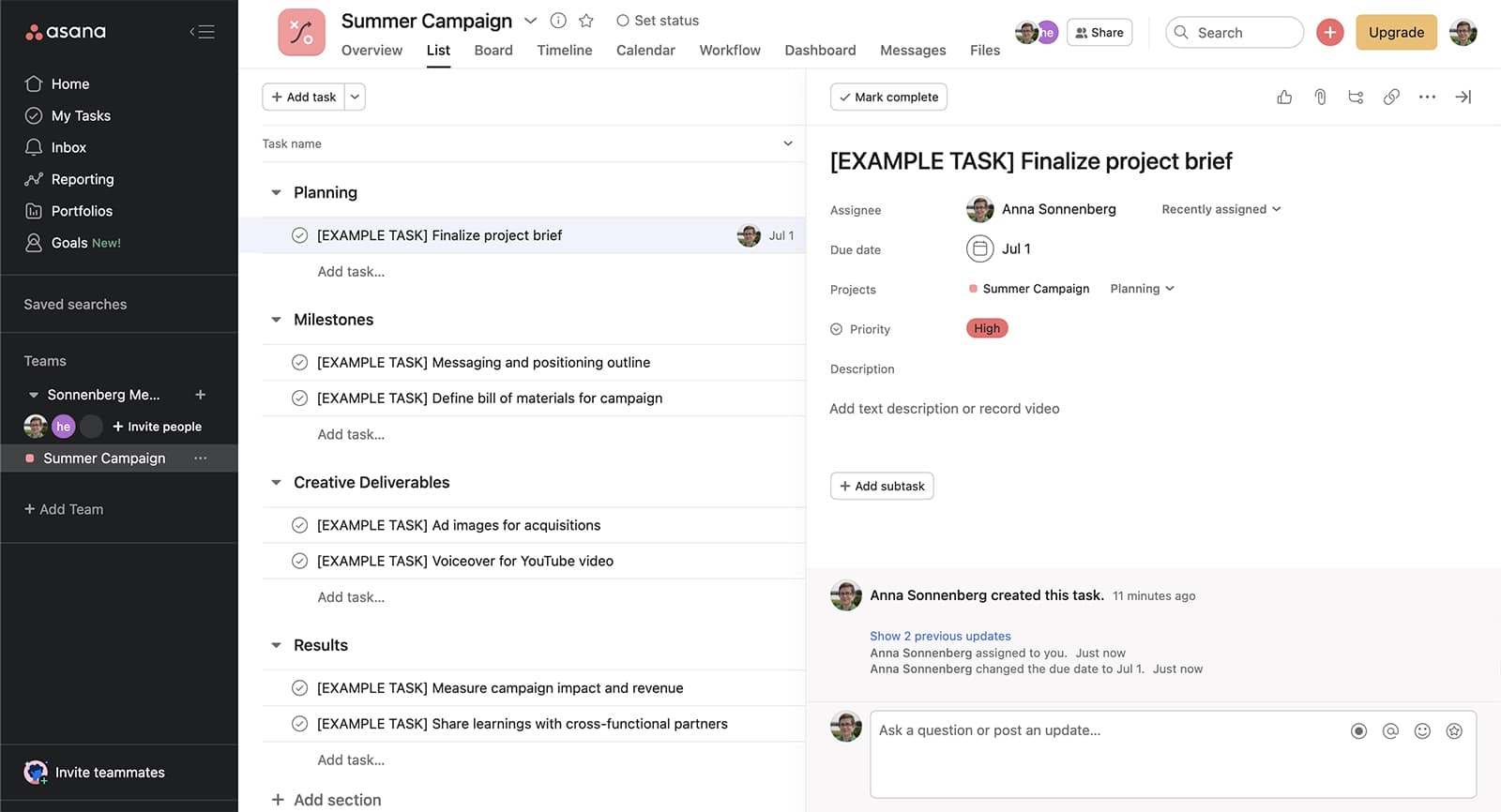Open the Inbox
The width and height of the screenshot is (1501, 812).
point(55,147)
